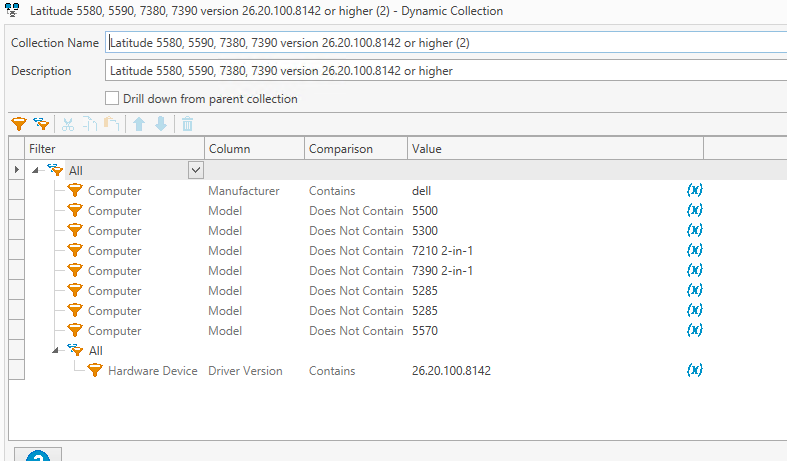This screenshot has width=787, height=461.
Task: Click the Column header in filter grid
Action: tap(228, 149)
